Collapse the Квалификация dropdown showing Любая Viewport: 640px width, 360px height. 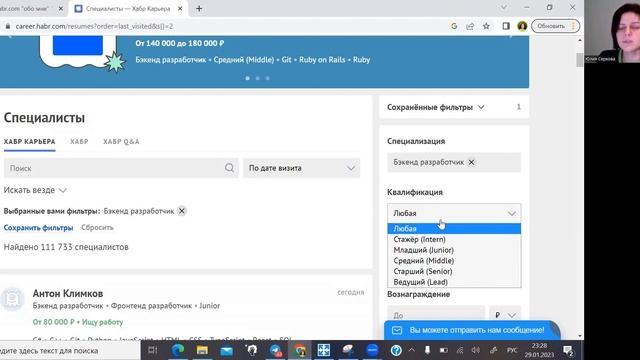454,213
